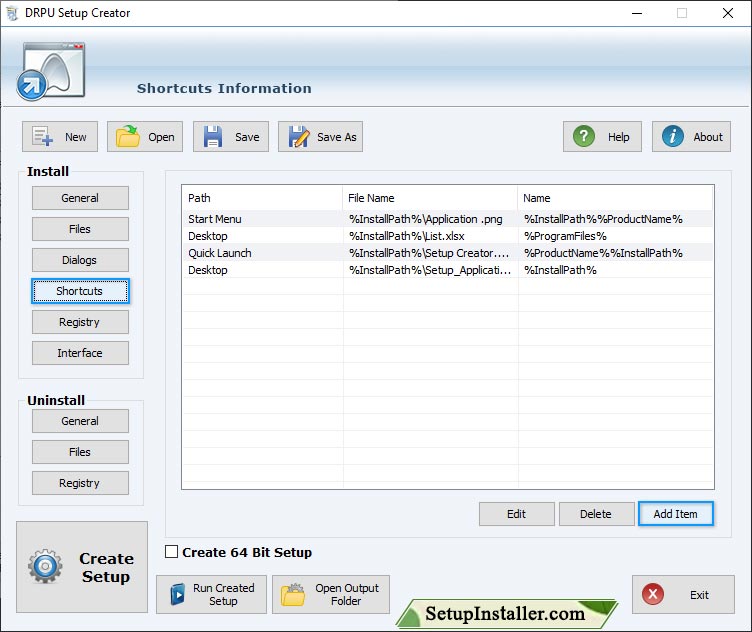The image size is (752, 632).
Task: Go to the Interface section
Action: [80, 353]
